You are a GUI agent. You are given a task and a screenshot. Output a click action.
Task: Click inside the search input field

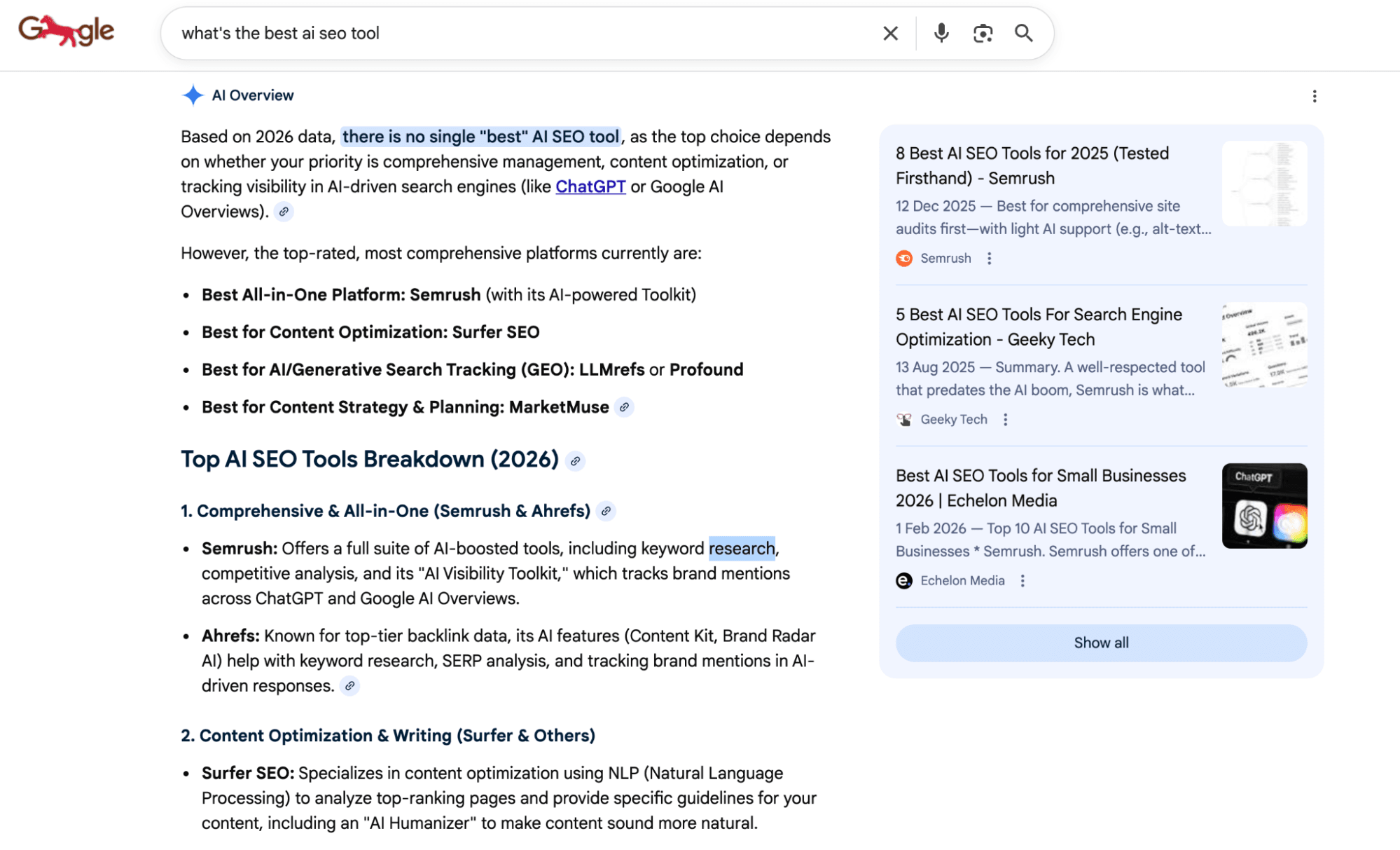(490, 33)
